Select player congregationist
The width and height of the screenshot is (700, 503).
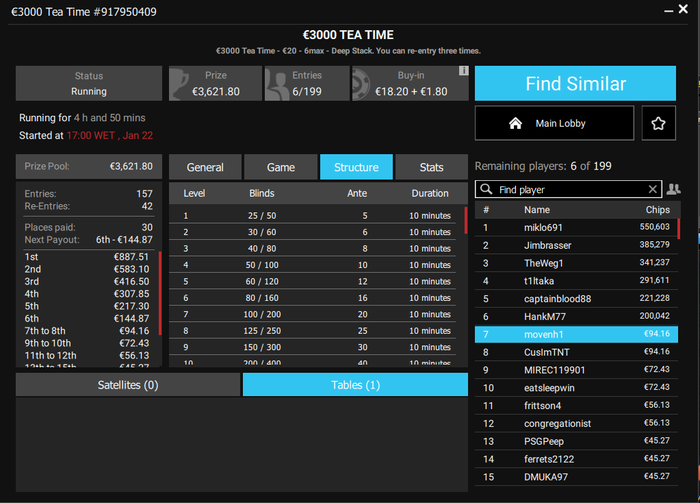click(576, 424)
